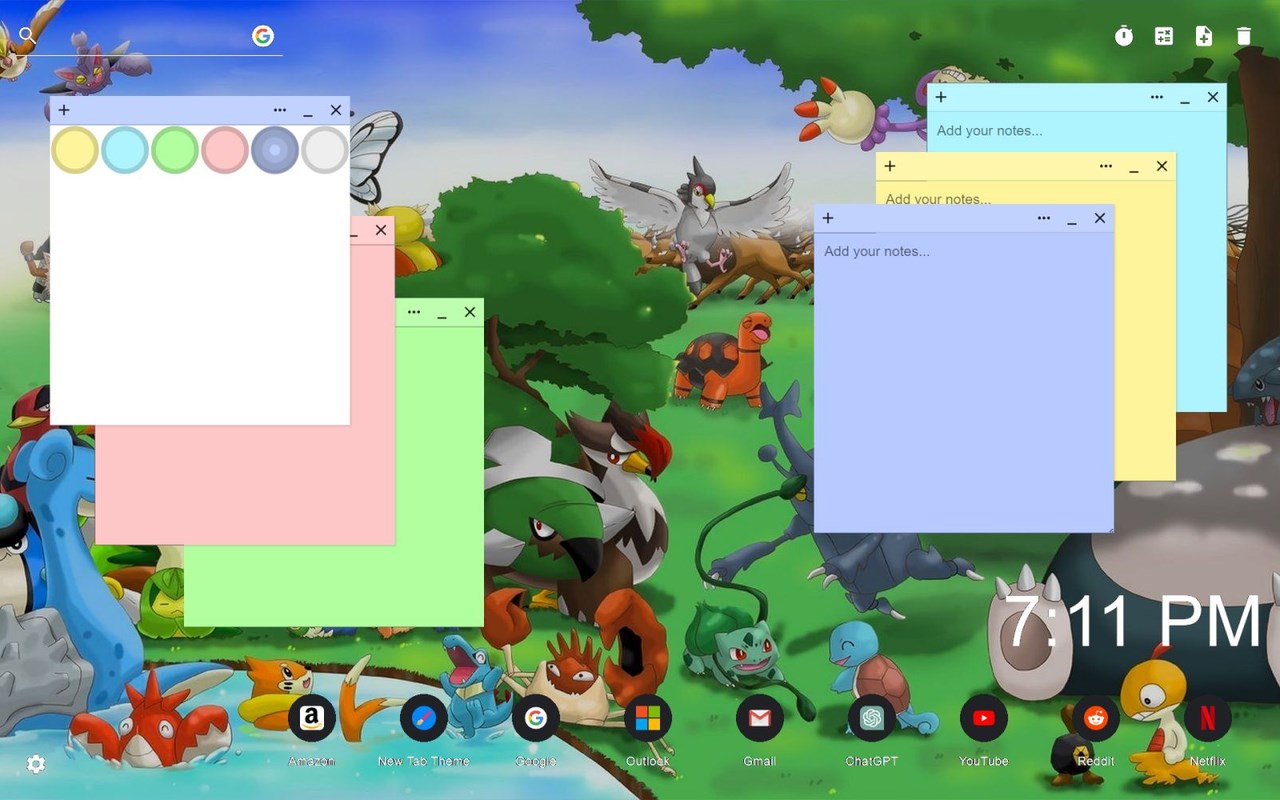Add a note from the white note's plus
The height and width of the screenshot is (800, 1280).
64,110
